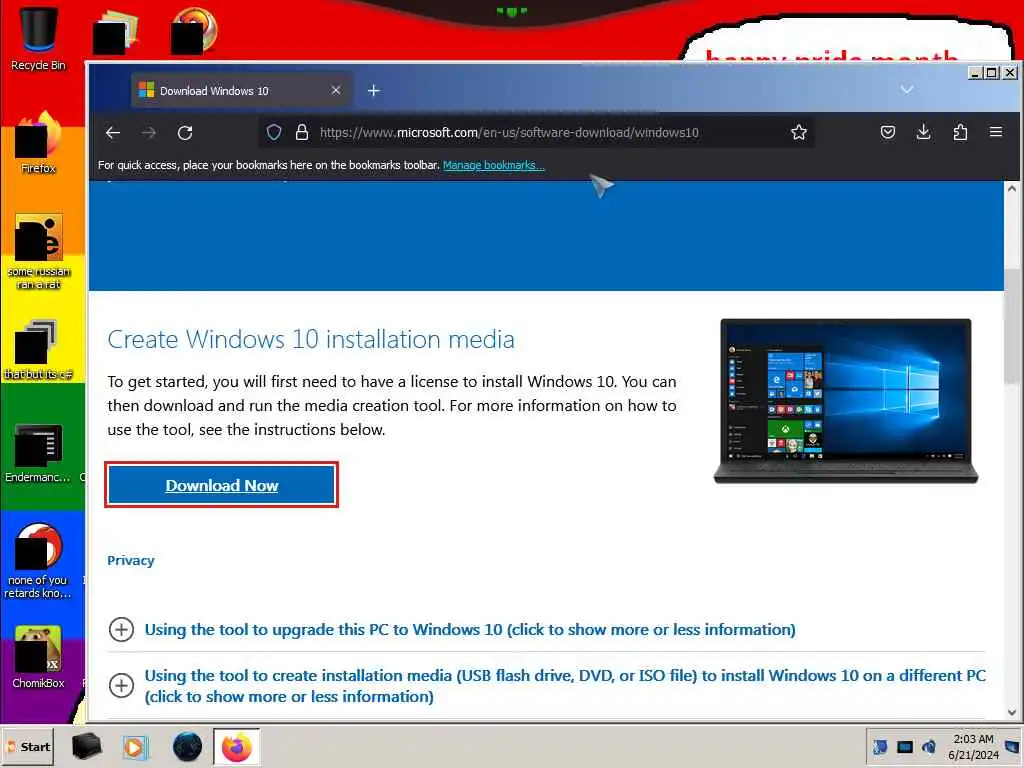Screen dimensions: 1024x768
Task: Click the 'Create Windows 10 installation media' heading
Action: pos(311,340)
